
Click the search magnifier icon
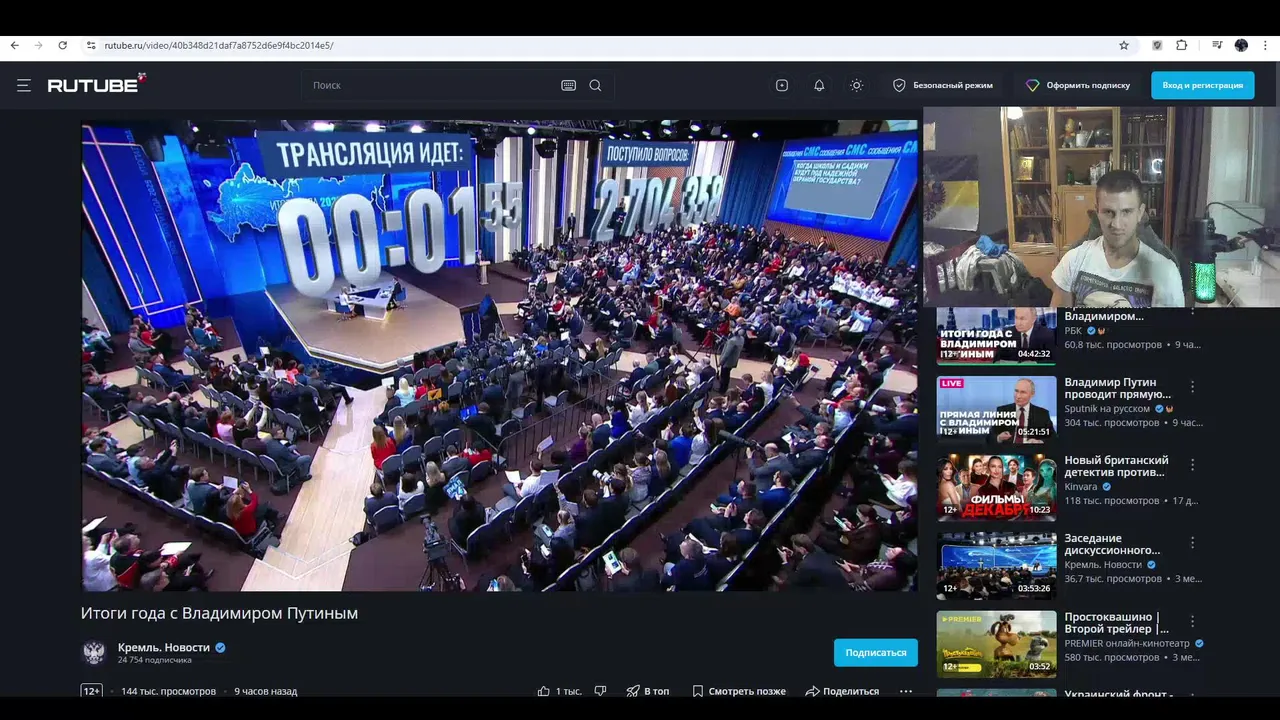point(595,85)
